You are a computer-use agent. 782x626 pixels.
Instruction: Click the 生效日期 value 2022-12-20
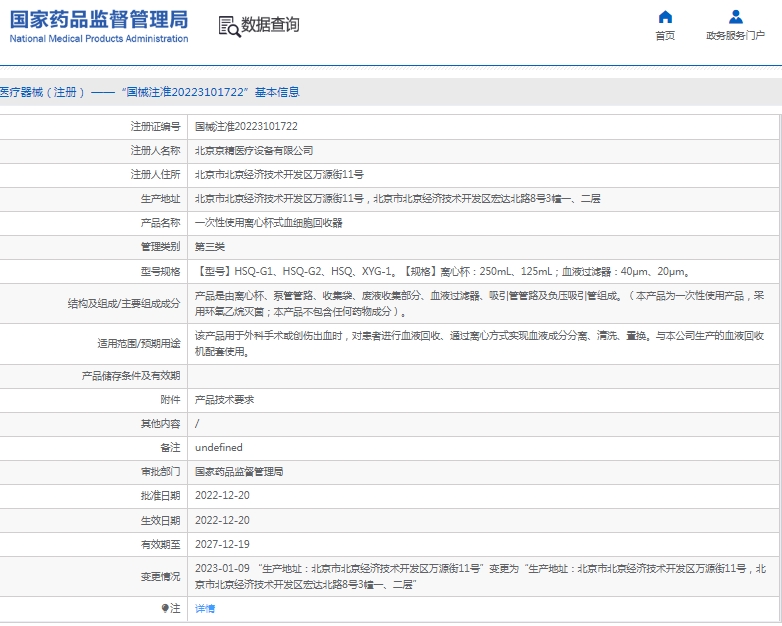point(222,520)
